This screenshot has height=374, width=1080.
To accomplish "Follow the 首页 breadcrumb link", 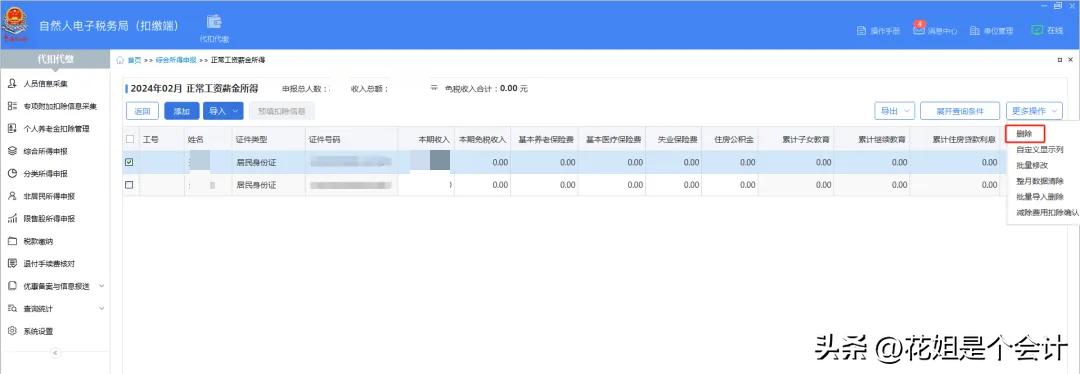I will click(134, 60).
